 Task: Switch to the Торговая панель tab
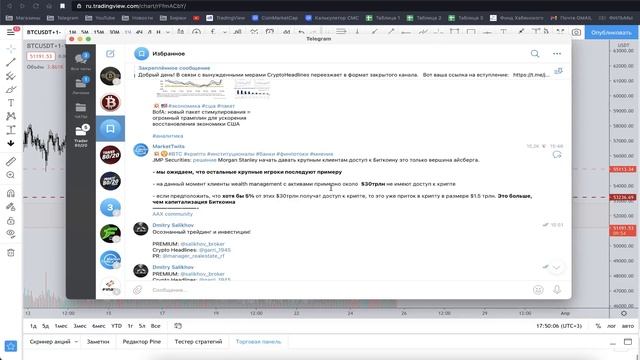(x=258, y=342)
